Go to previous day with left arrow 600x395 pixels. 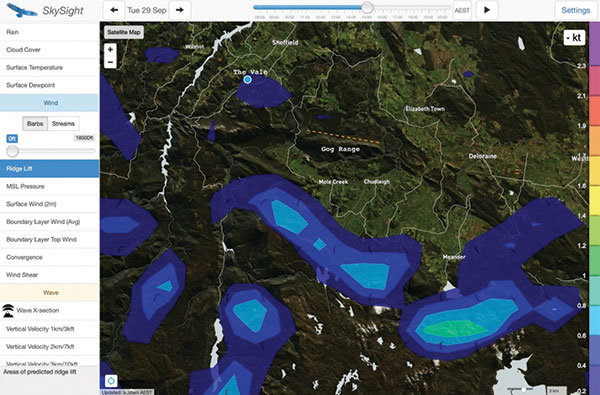[x=114, y=10]
